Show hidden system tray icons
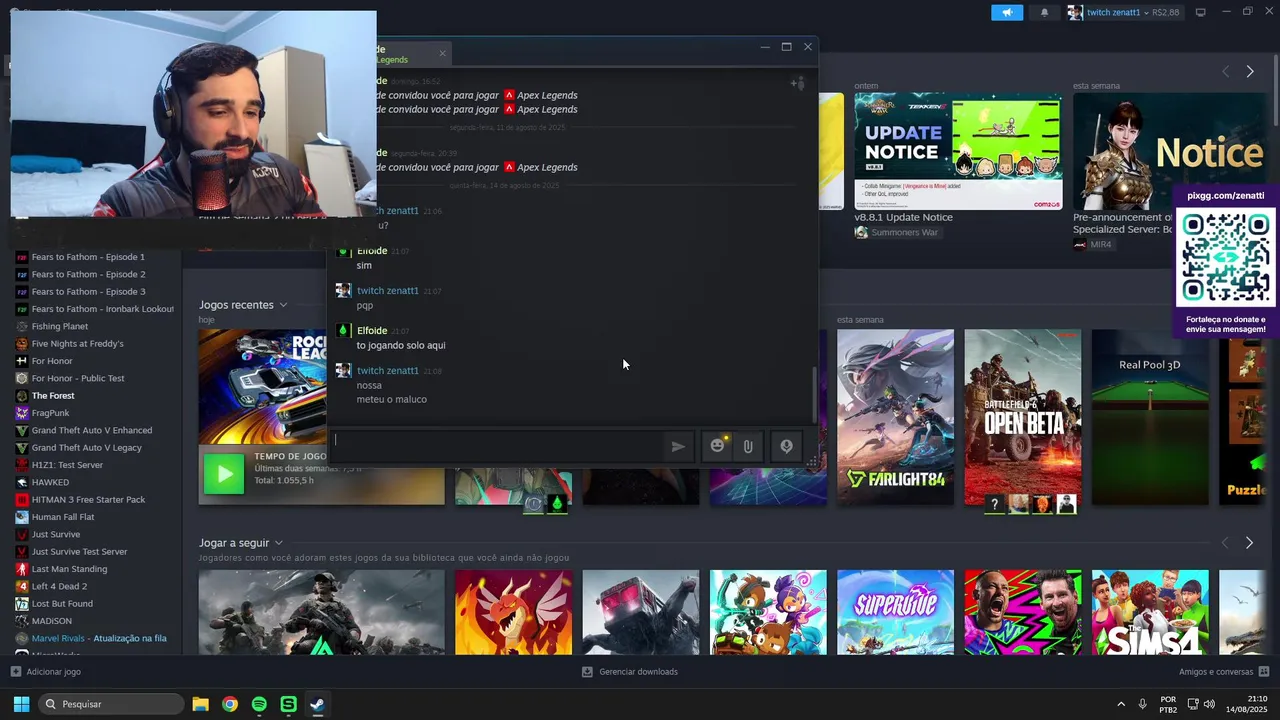The image size is (1280, 720). 1120,704
